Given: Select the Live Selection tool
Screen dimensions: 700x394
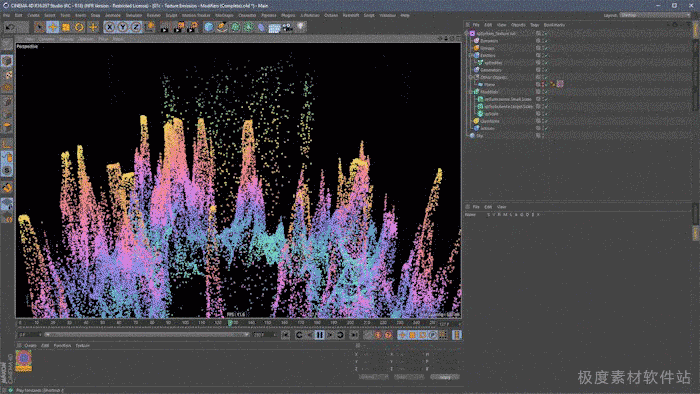Looking at the screenshot, I should click(39, 27).
